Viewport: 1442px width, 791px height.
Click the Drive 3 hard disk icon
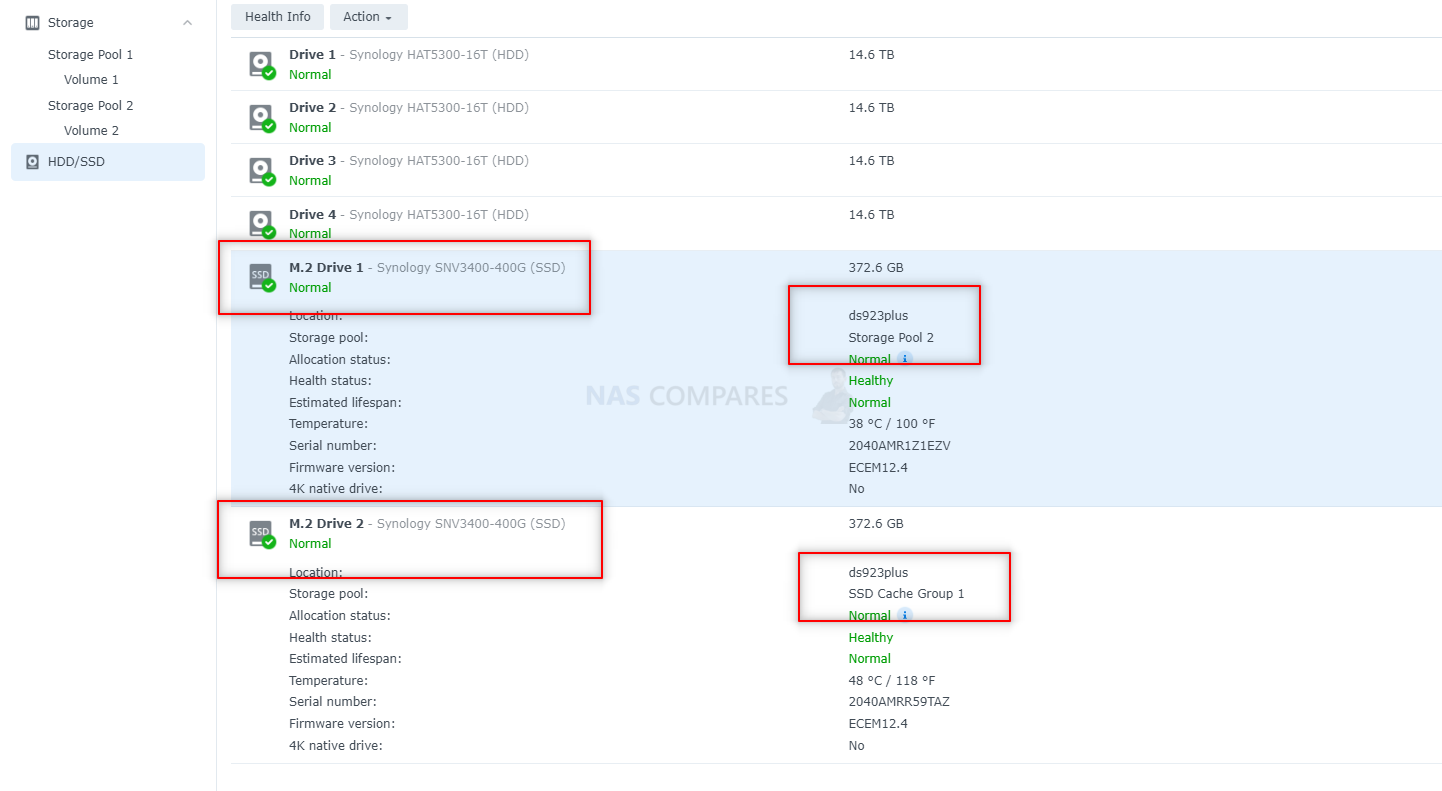[x=261, y=171]
